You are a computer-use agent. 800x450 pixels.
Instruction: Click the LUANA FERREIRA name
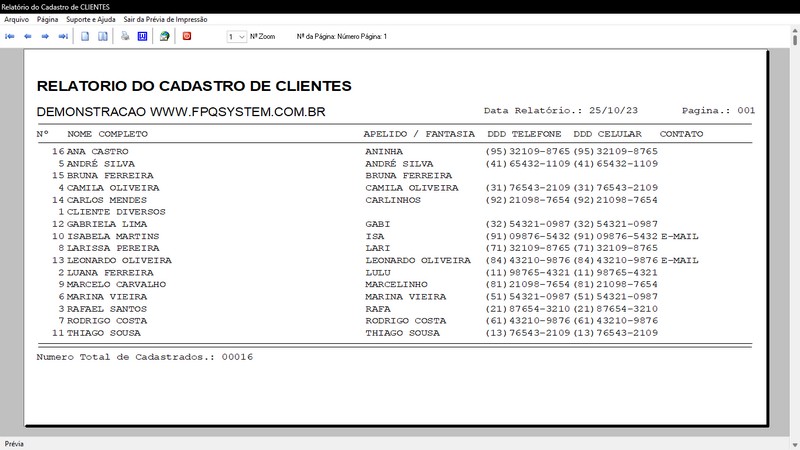coord(110,272)
